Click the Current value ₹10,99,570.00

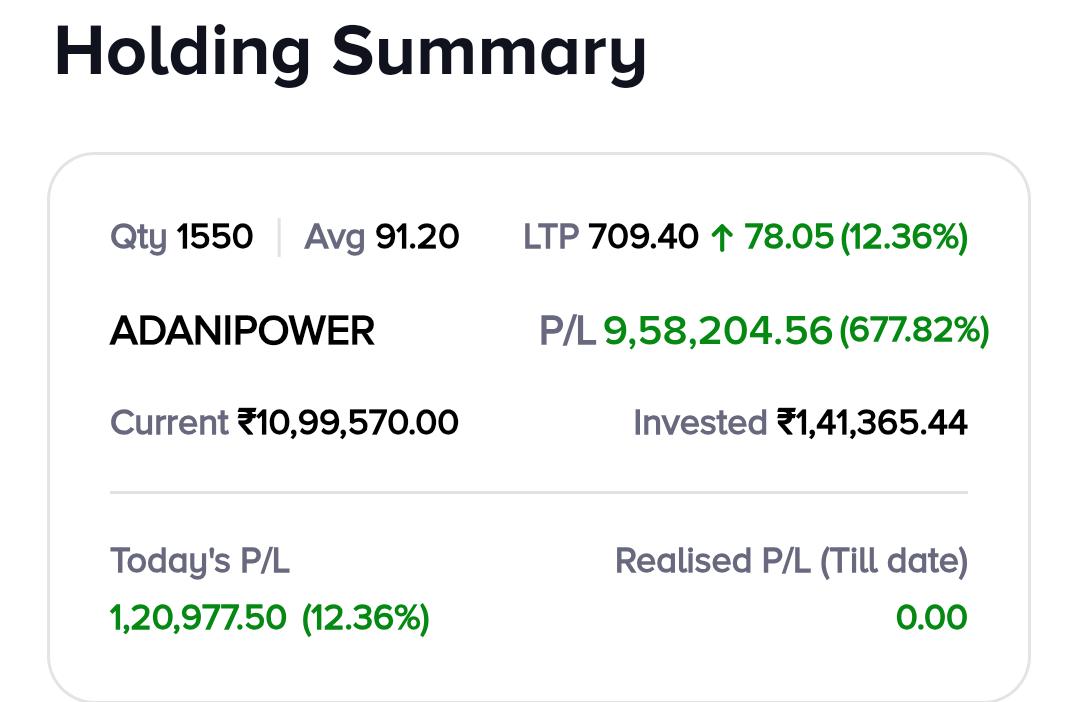(x=348, y=423)
